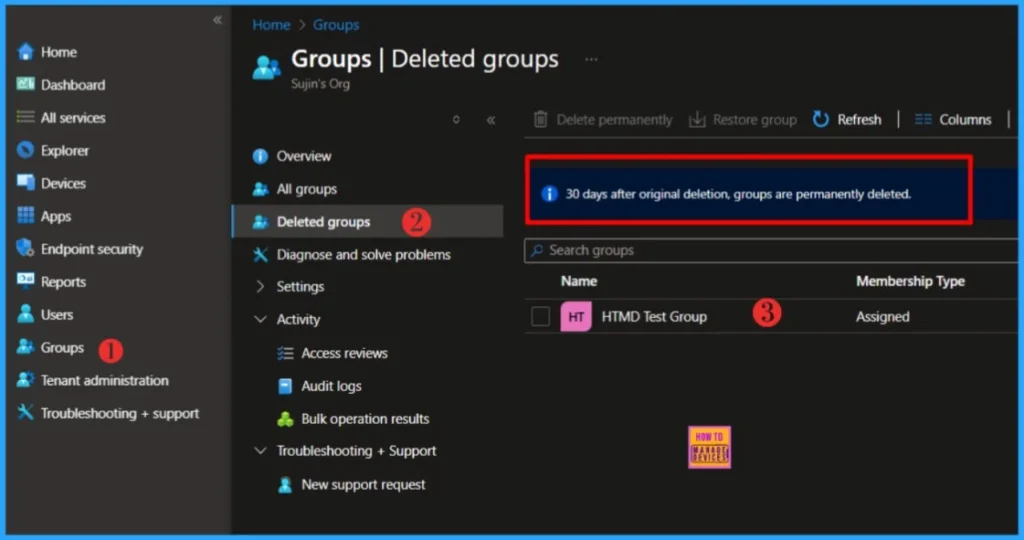Click the Sujin's Org subtitle text
Image resolution: width=1024 pixels, height=540 pixels.
(320, 84)
